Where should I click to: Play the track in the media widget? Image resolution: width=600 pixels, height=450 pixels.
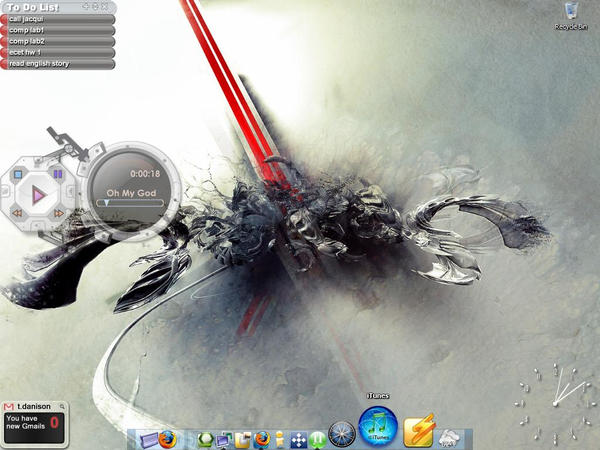pyautogui.click(x=38, y=195)
